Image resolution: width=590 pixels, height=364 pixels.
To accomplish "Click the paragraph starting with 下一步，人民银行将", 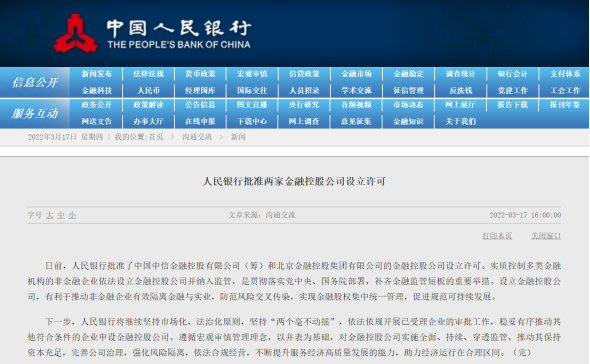I will tap(294, 337).
